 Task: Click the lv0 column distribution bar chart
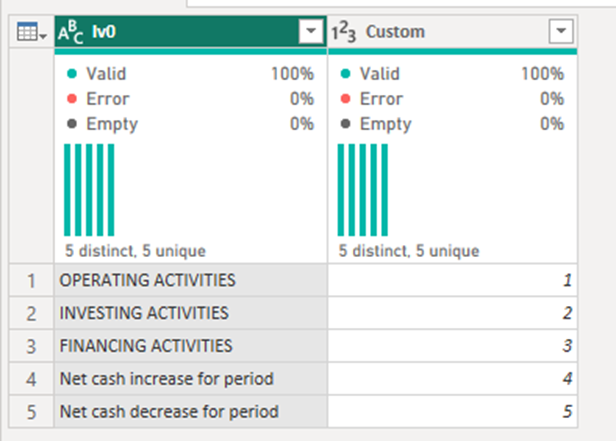coord(90,187)
